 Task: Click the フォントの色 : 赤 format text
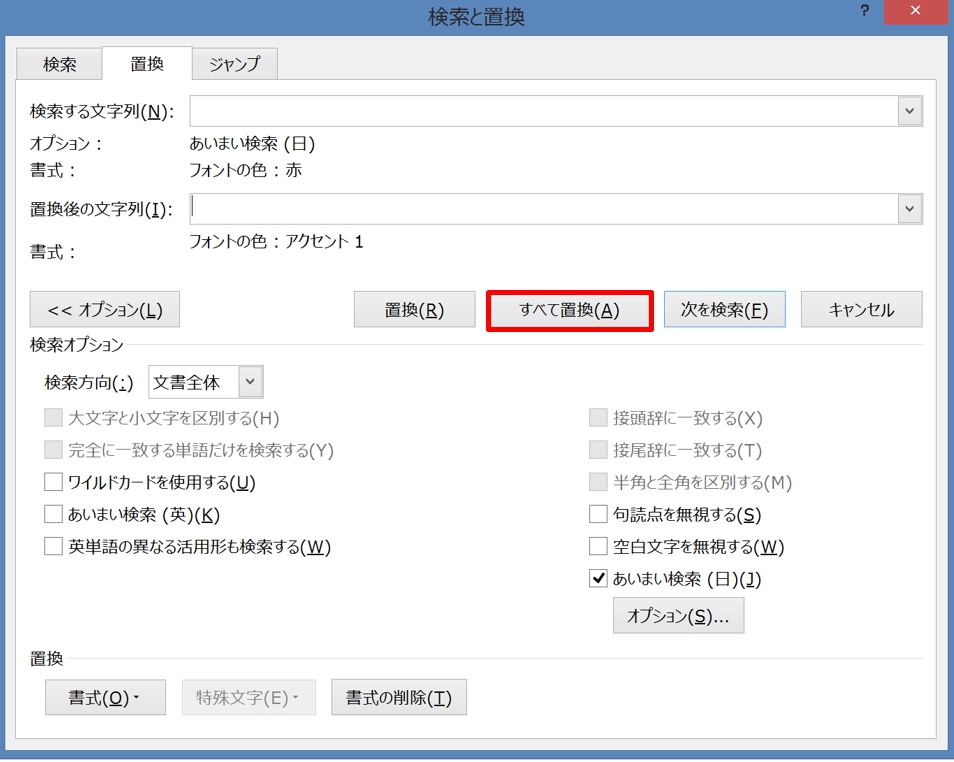246,170
